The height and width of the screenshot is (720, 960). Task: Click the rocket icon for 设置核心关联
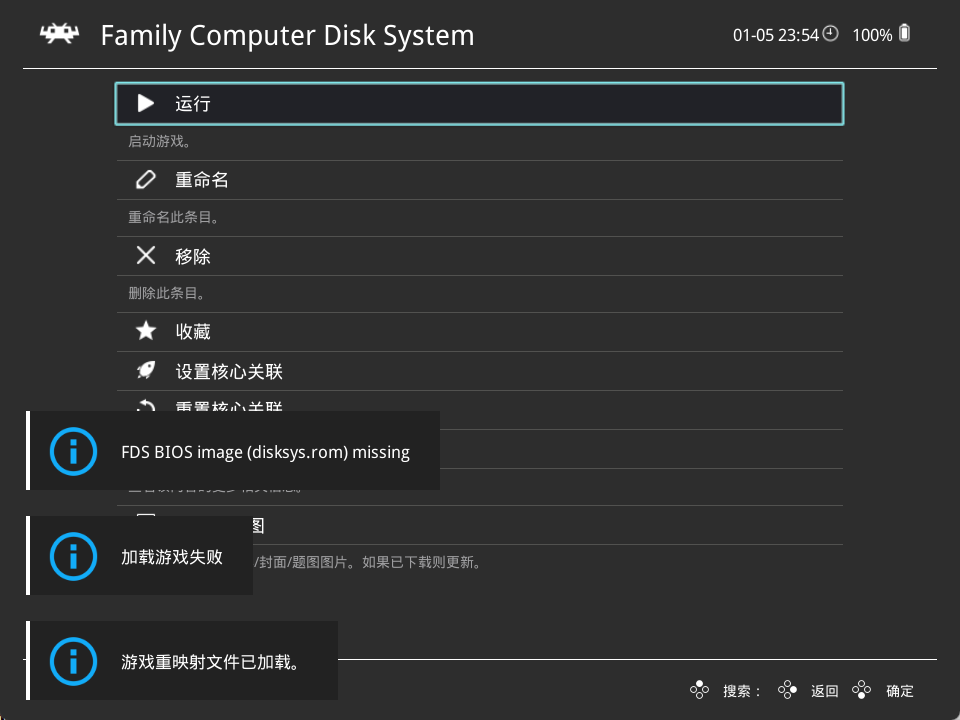click(146, 371)
